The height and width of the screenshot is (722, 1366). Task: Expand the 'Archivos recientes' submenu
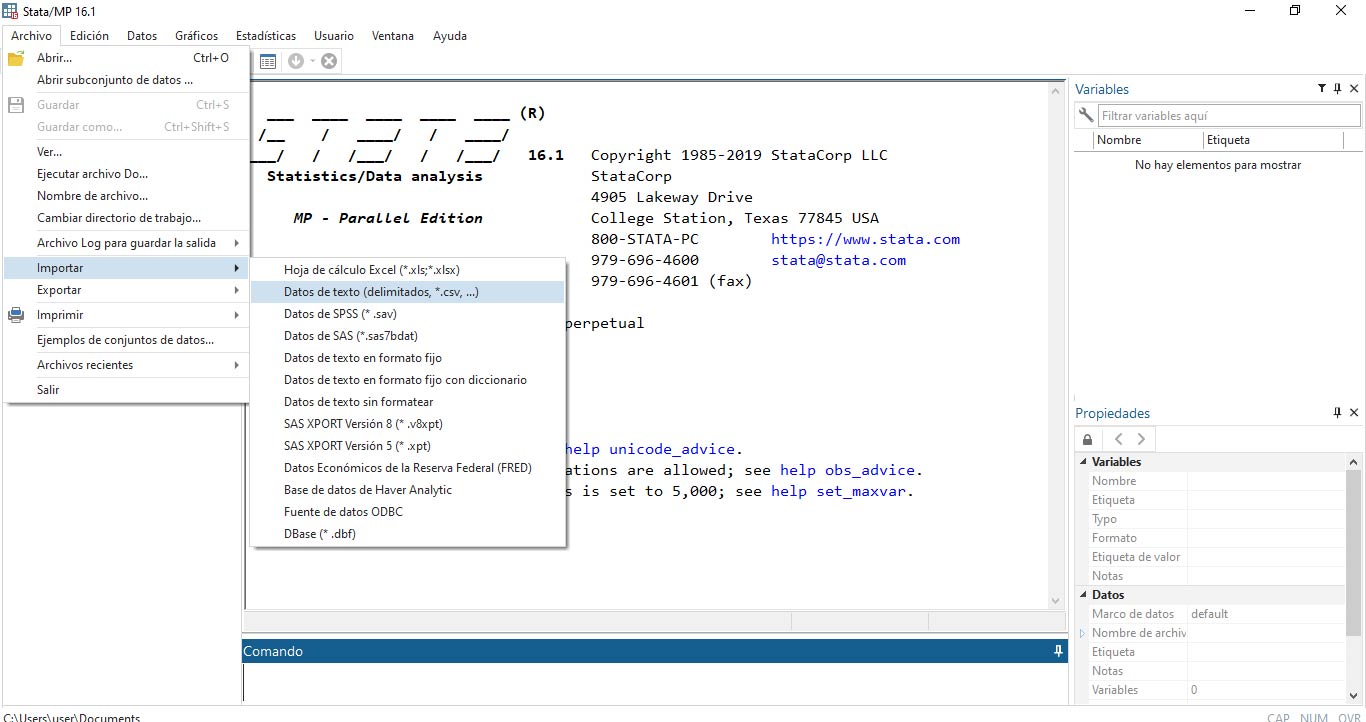[126, 365]
